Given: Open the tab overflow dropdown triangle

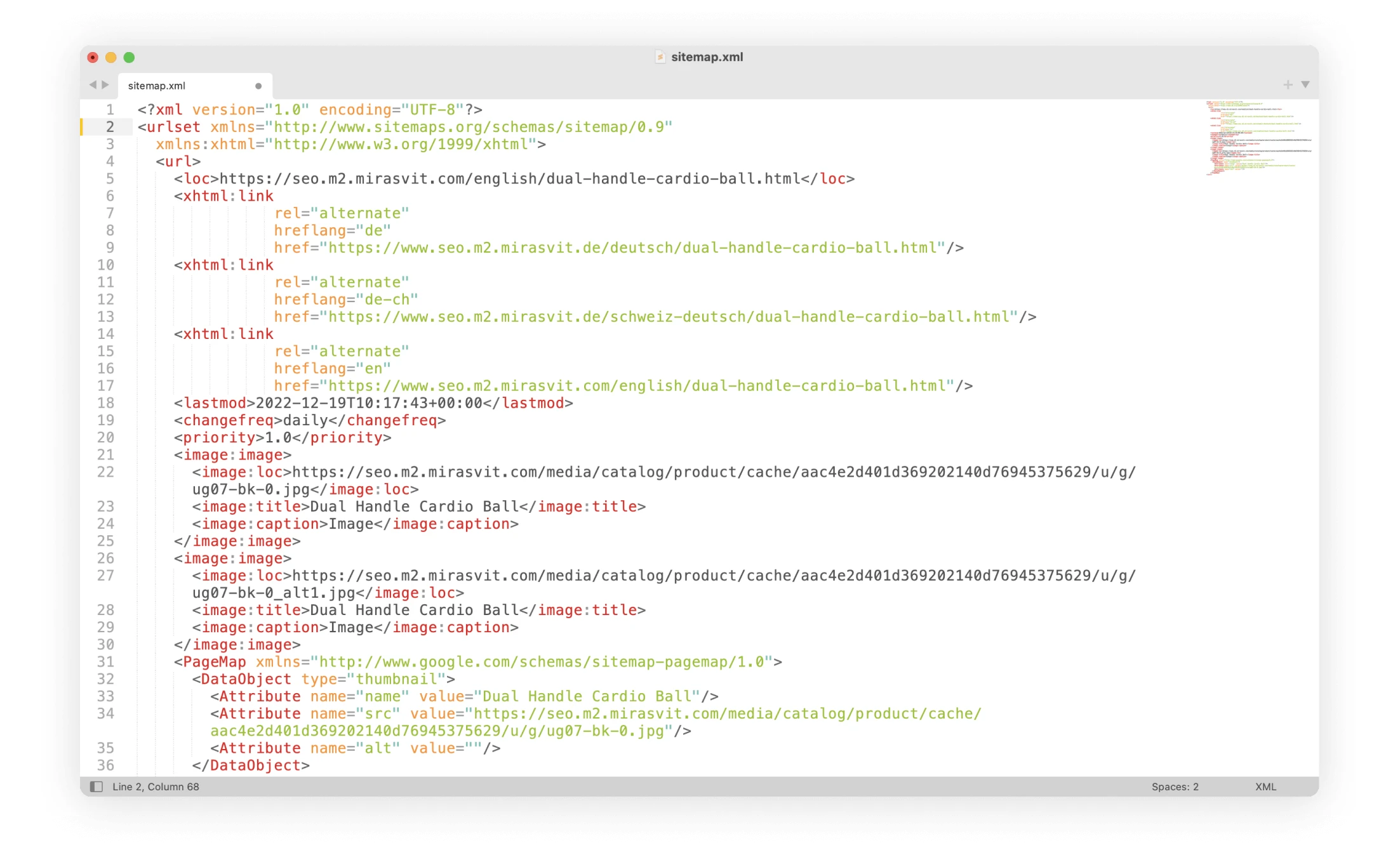Looking at the screenshot, I should tap(1305, 83).
